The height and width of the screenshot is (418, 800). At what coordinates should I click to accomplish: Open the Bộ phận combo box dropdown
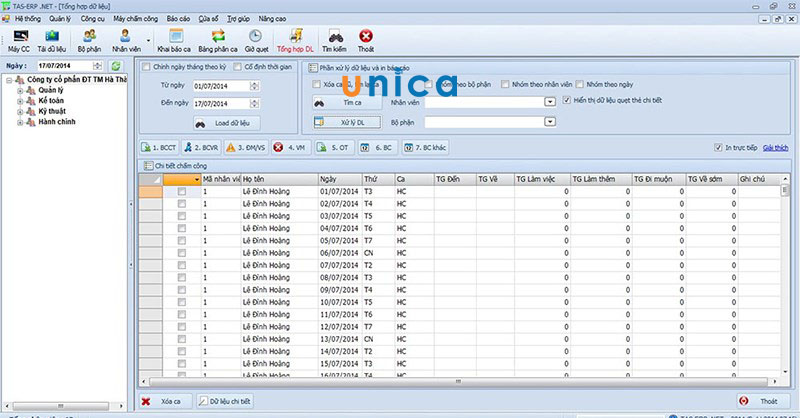(550, 122)
